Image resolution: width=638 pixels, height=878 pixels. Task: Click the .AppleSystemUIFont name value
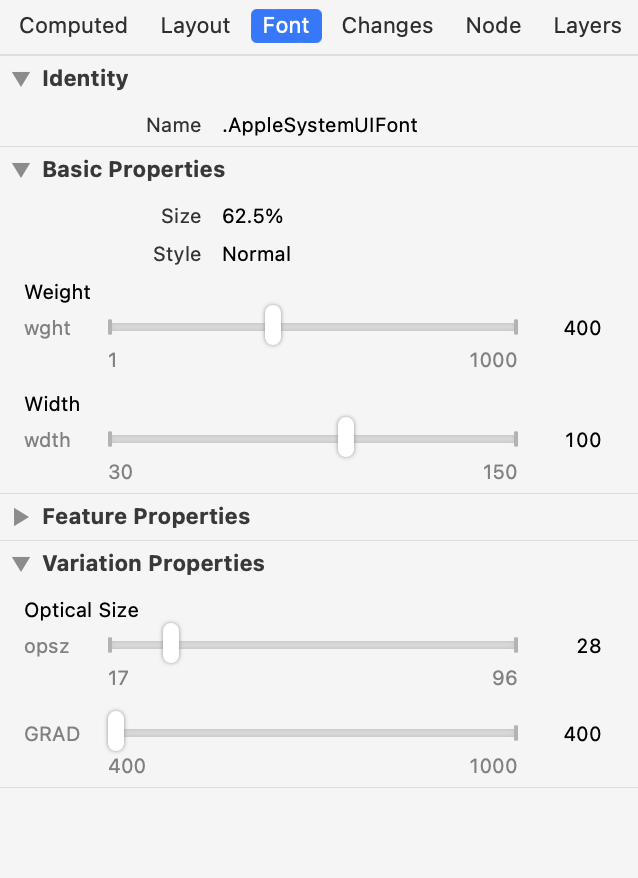[320, 125]
